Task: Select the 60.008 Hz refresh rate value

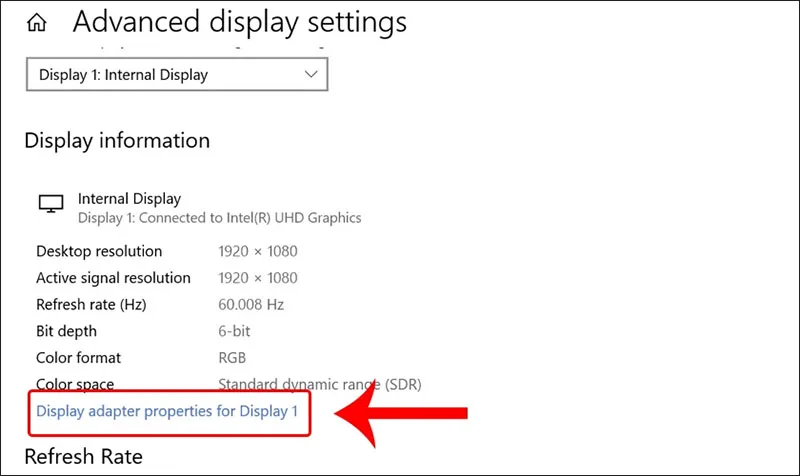Action: [251, 305]
